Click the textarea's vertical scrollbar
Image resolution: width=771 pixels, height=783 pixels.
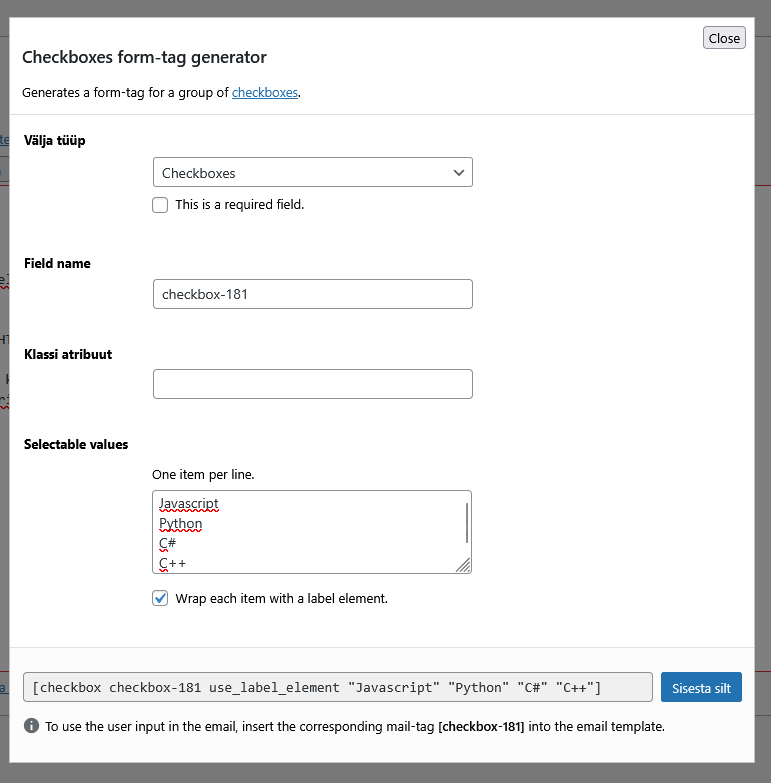466,522
